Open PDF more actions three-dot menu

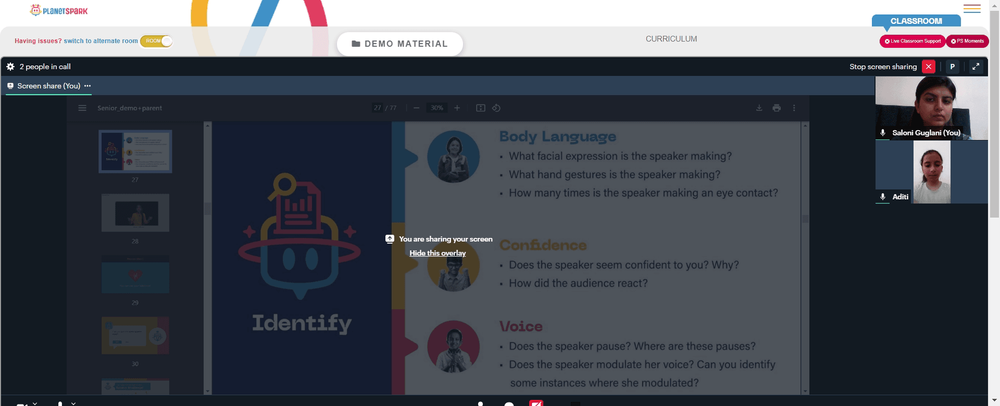tap(794, 108)
